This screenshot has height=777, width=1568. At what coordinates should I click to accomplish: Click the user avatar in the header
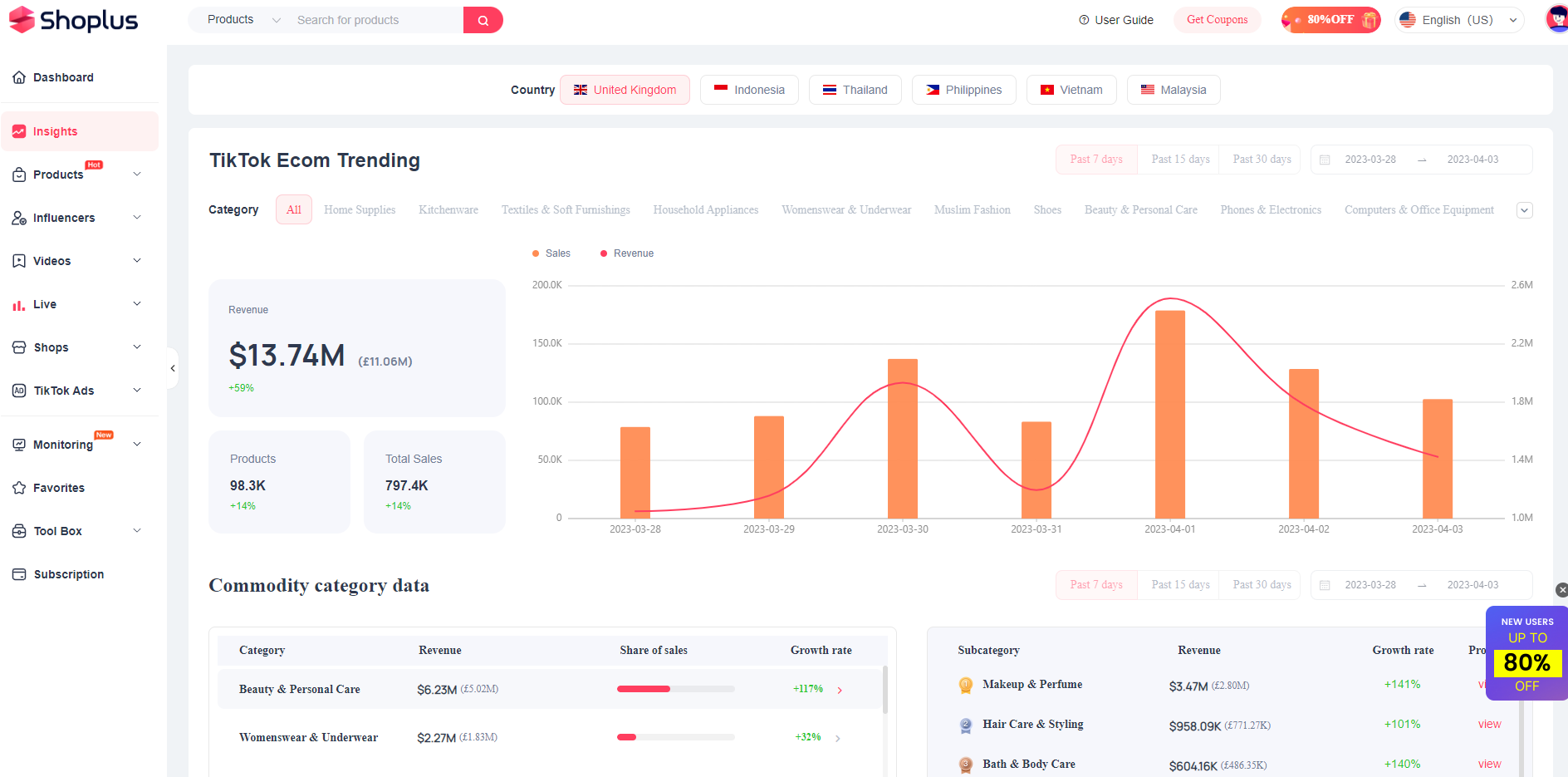[1557, 18]
